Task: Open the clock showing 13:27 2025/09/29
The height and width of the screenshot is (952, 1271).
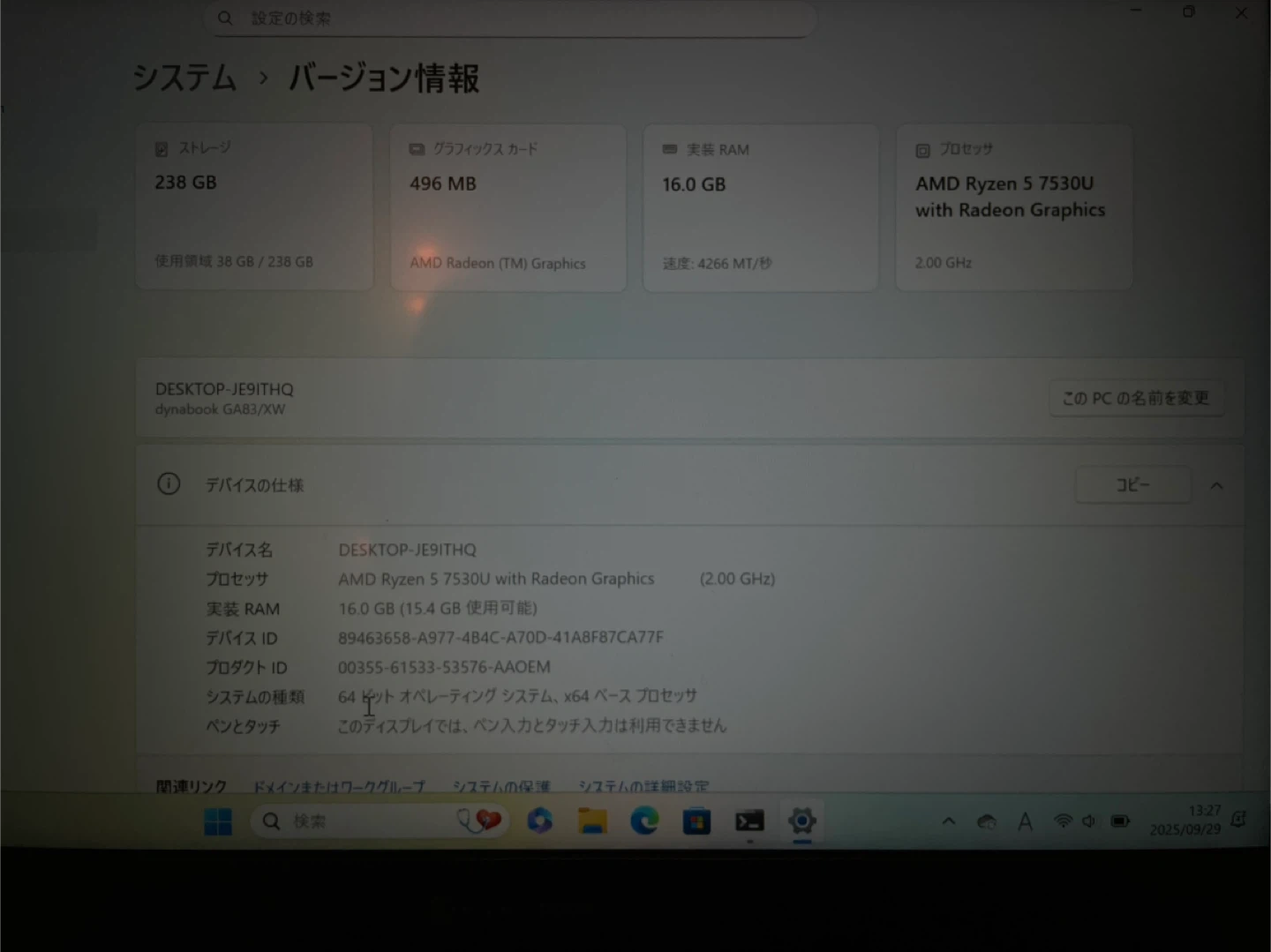Action: point(1185,821)
